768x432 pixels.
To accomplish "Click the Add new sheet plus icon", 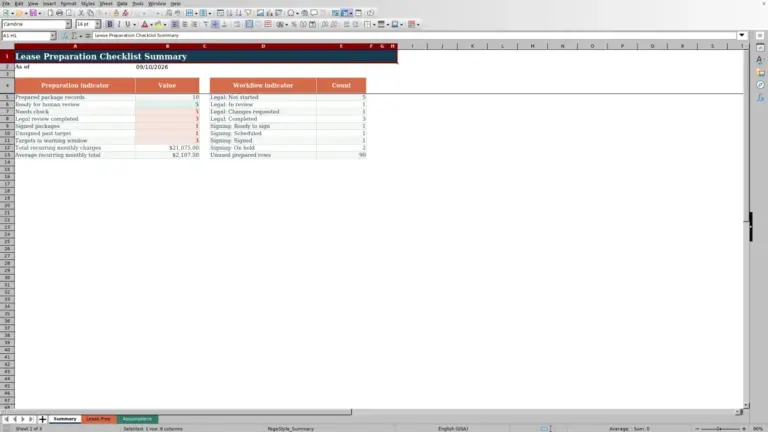I will pyautogui.click(x=42, y=419).
